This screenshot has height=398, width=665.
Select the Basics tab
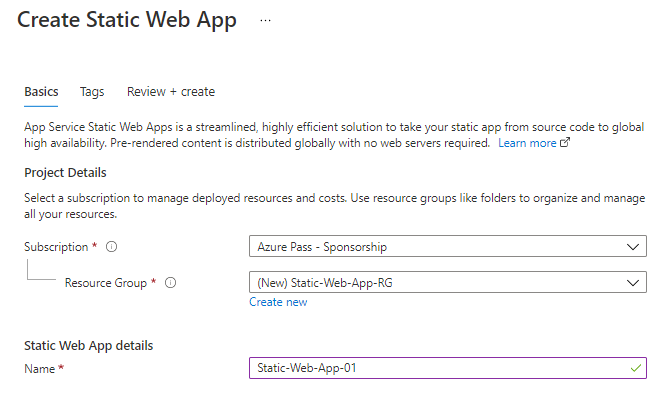41,92
